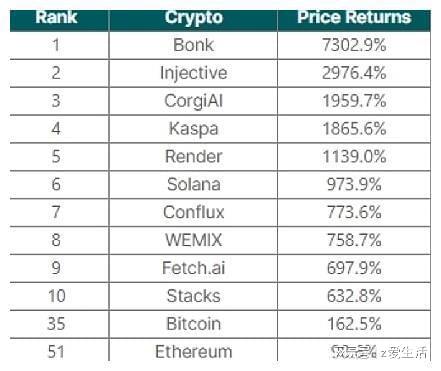Viewport: 441px width, 371px height.
Task: Click the 973.9% Solana return value
Action: click(x=354, y=185)
